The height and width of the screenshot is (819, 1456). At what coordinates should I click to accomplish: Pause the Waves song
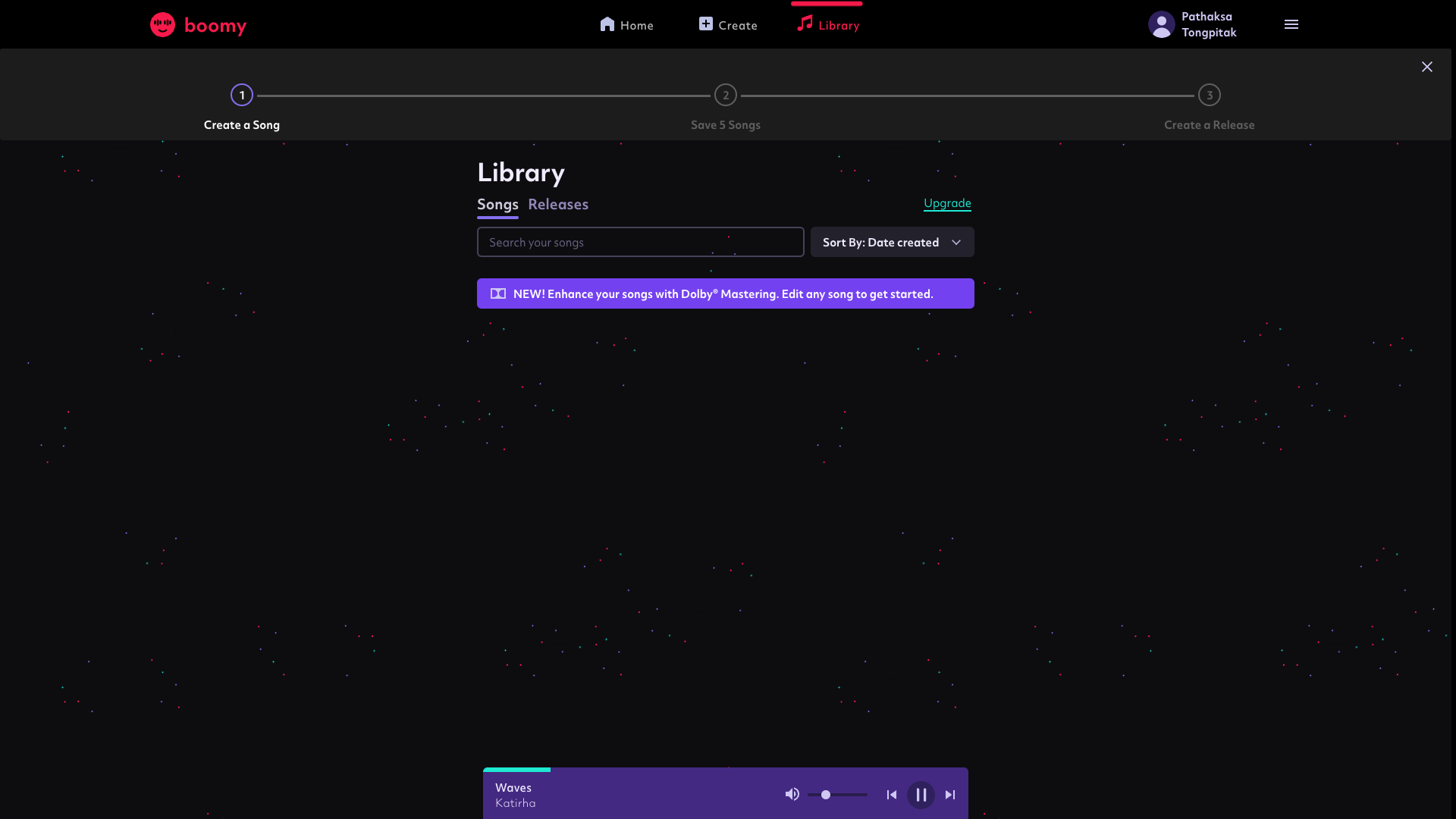[x=921, y=795]
